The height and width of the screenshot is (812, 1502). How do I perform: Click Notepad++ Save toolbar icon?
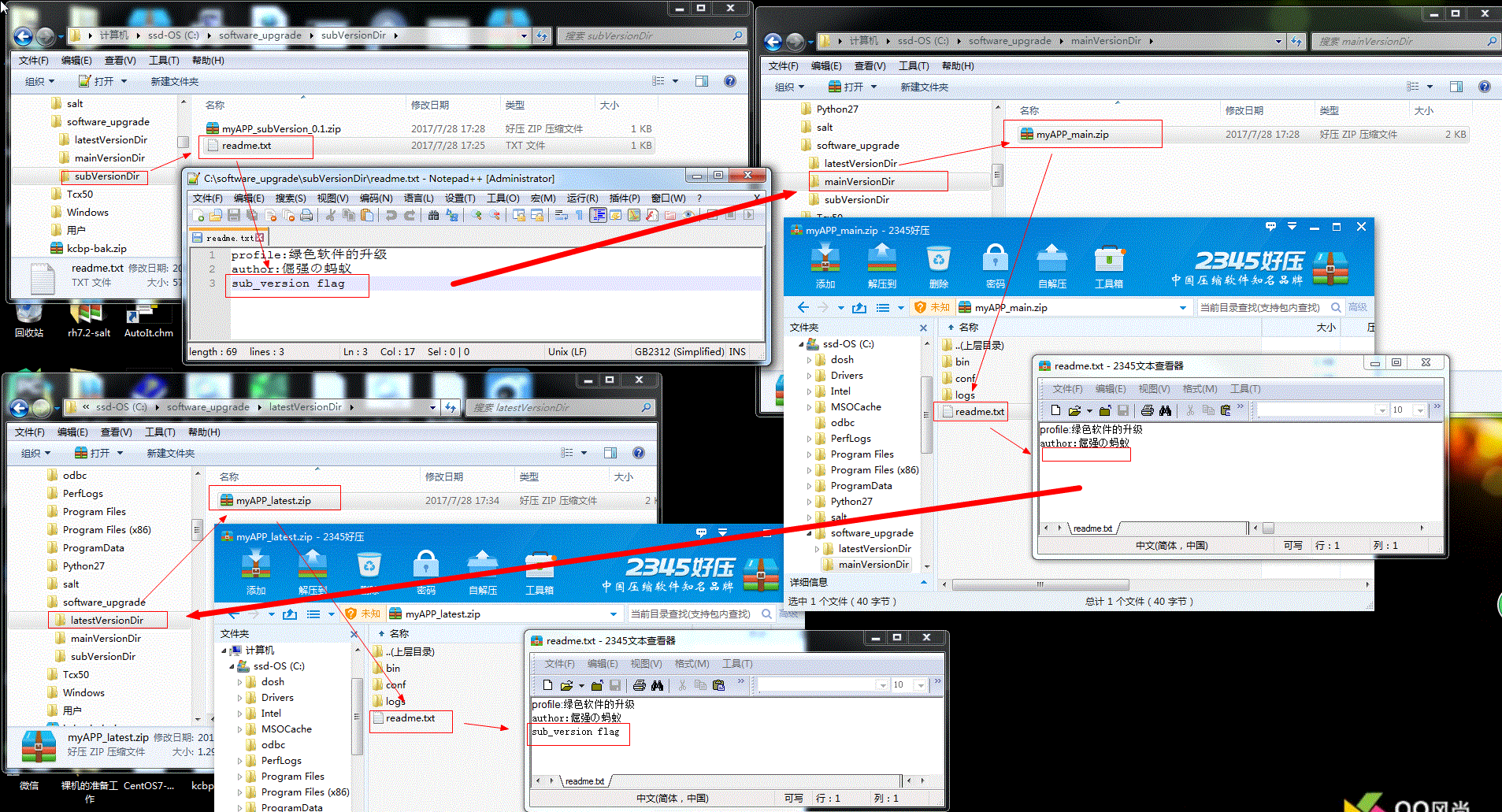coord(234,215)
